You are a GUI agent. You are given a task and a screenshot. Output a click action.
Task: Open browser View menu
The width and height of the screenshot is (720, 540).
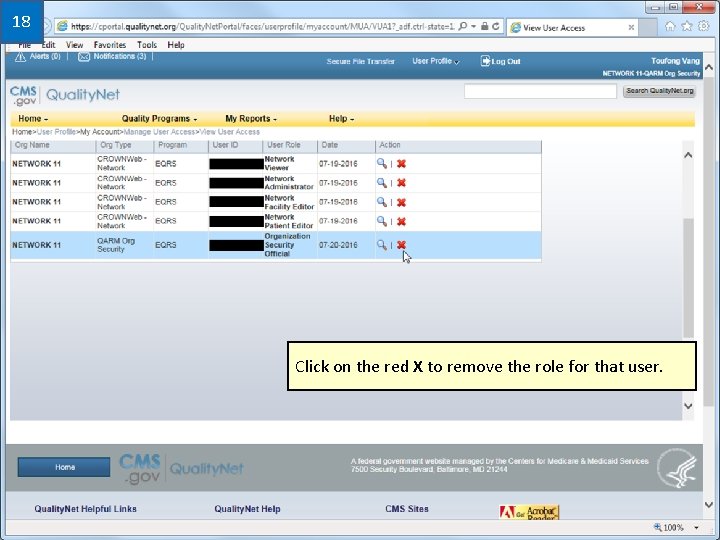tap(74, 45)
